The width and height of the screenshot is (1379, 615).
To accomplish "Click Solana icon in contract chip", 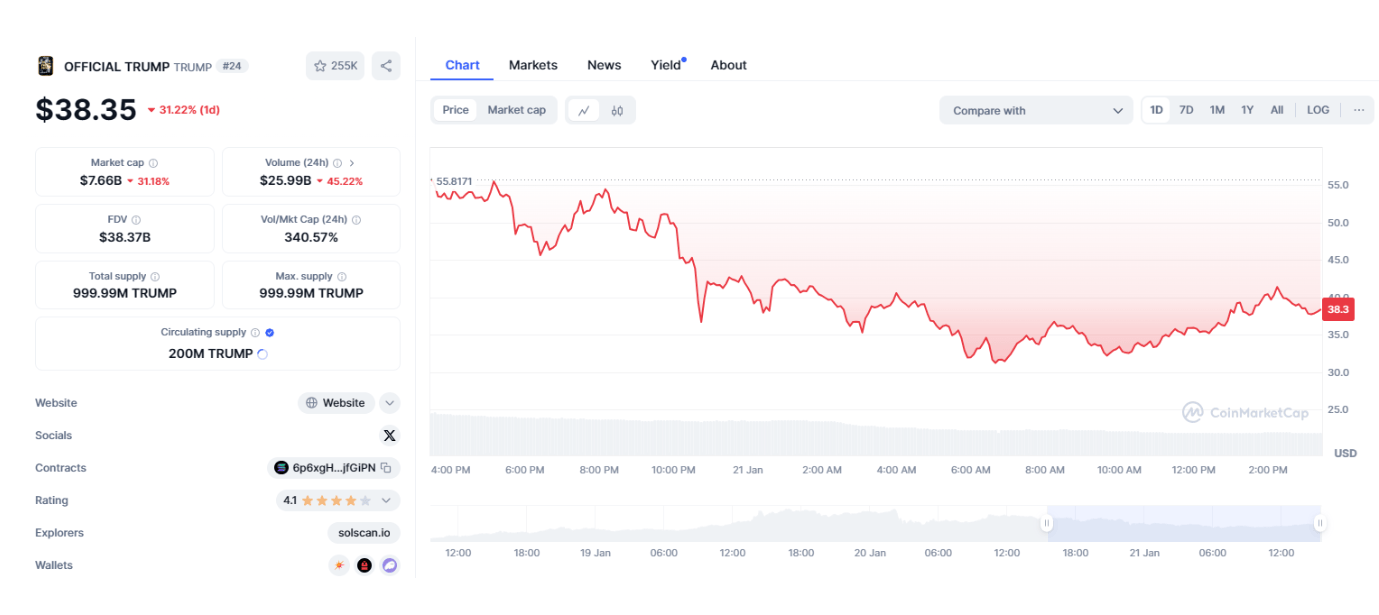I will 281,468.
